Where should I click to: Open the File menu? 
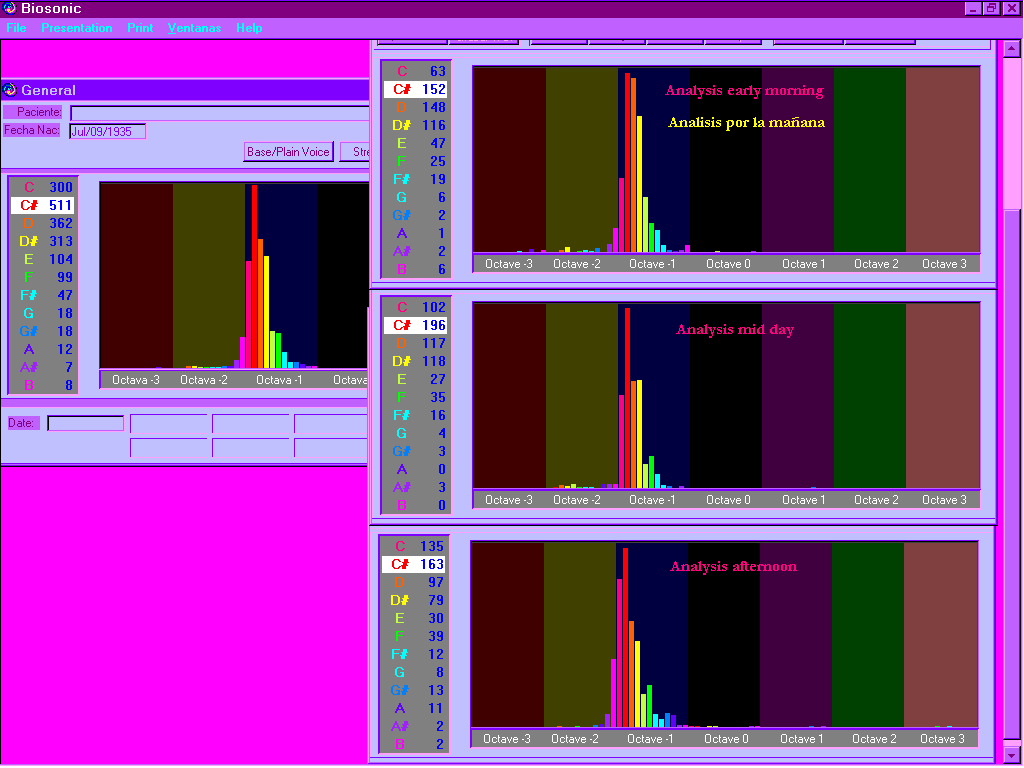(x=16, y=28)
